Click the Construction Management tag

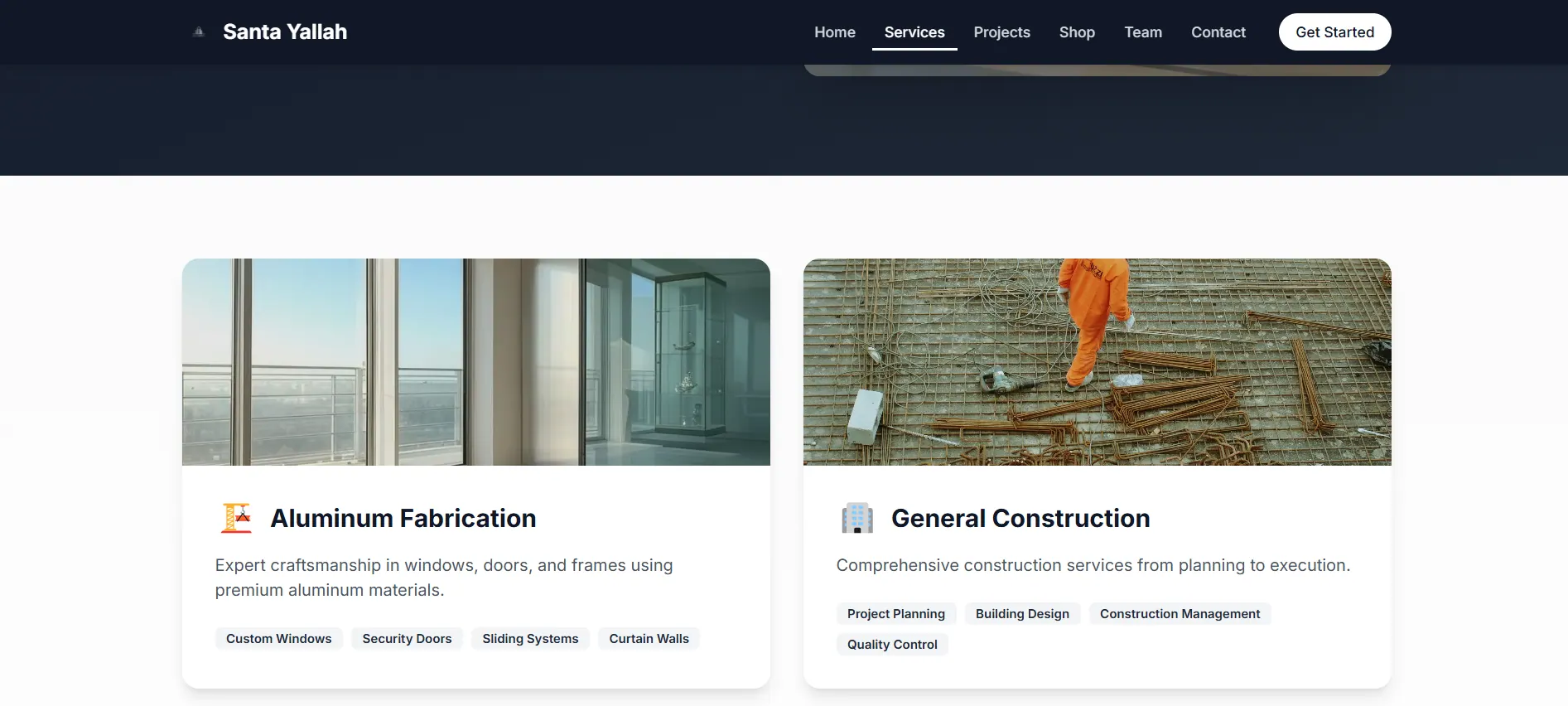[x=1180, y=614]
